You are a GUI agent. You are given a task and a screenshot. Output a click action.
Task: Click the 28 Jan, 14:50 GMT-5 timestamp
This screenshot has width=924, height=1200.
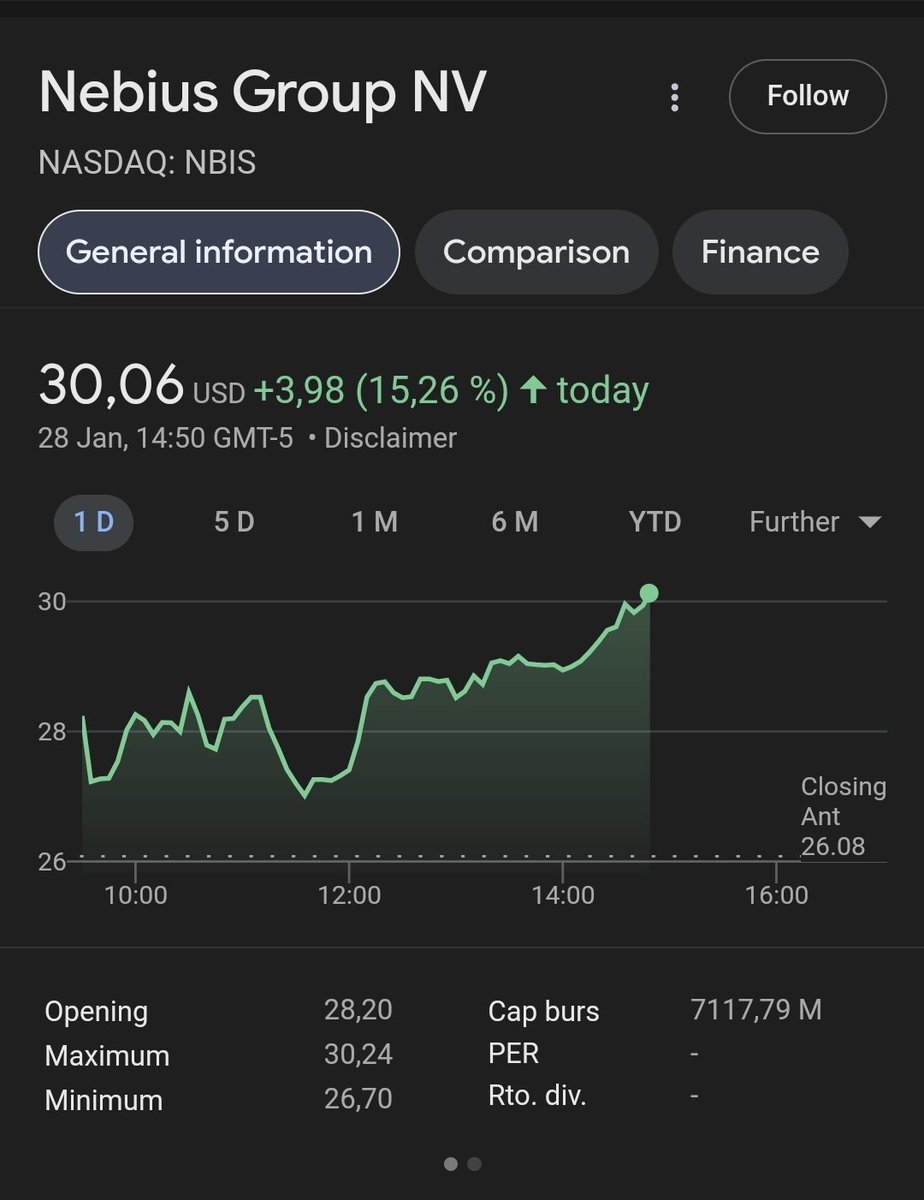coord(166,438)
